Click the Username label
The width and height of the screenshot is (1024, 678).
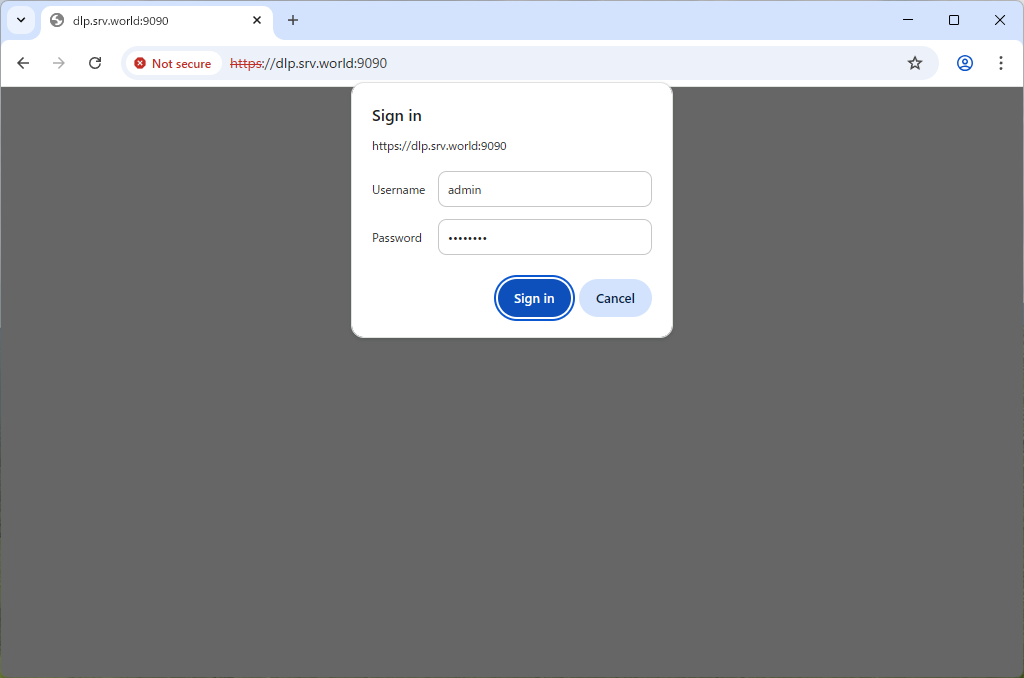(398, 190)
